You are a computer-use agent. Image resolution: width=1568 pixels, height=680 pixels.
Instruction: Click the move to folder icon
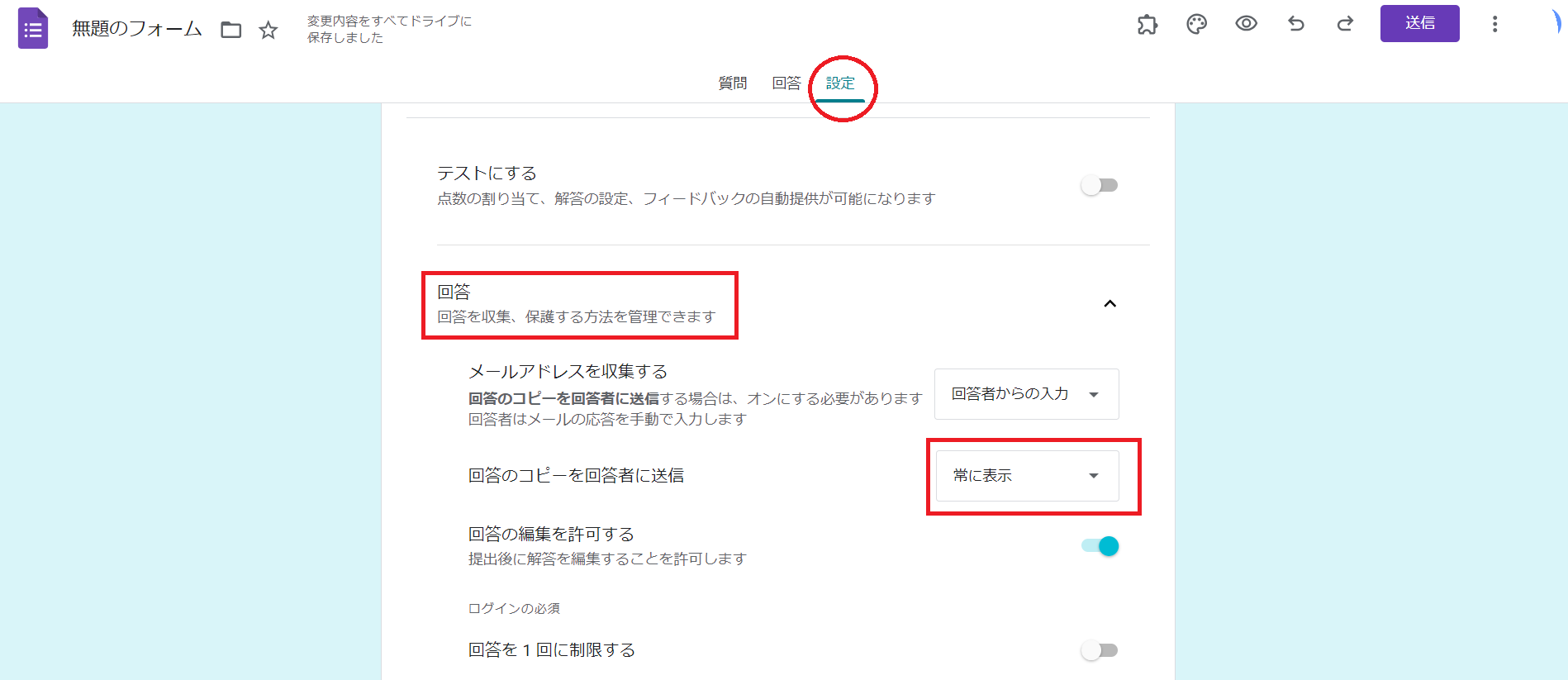point(231,31)
